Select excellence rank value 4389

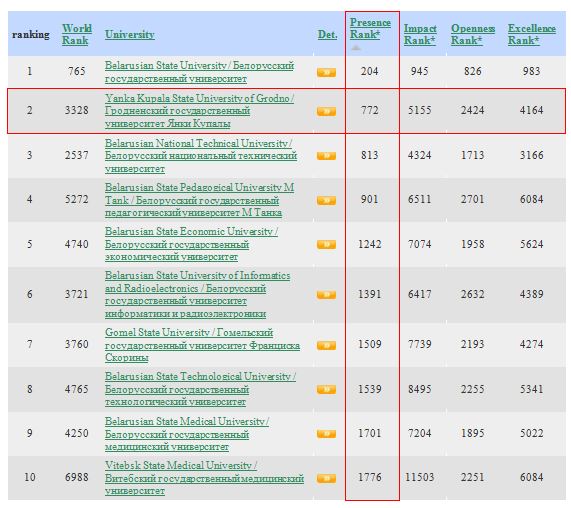tap(531, 294)
